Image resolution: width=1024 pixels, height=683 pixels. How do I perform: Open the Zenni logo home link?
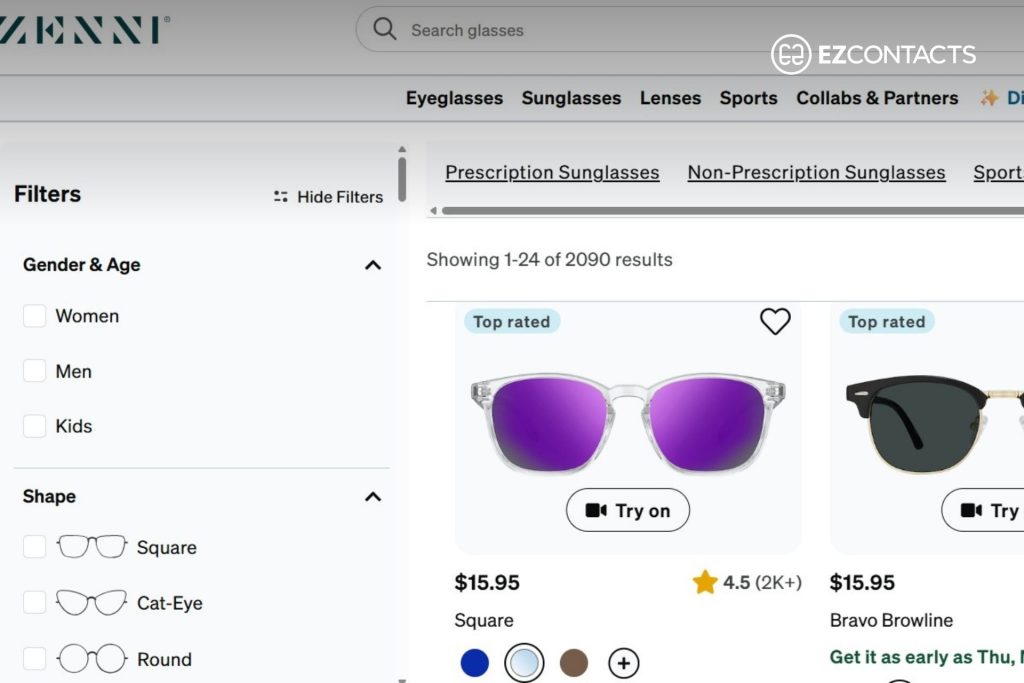84,30
